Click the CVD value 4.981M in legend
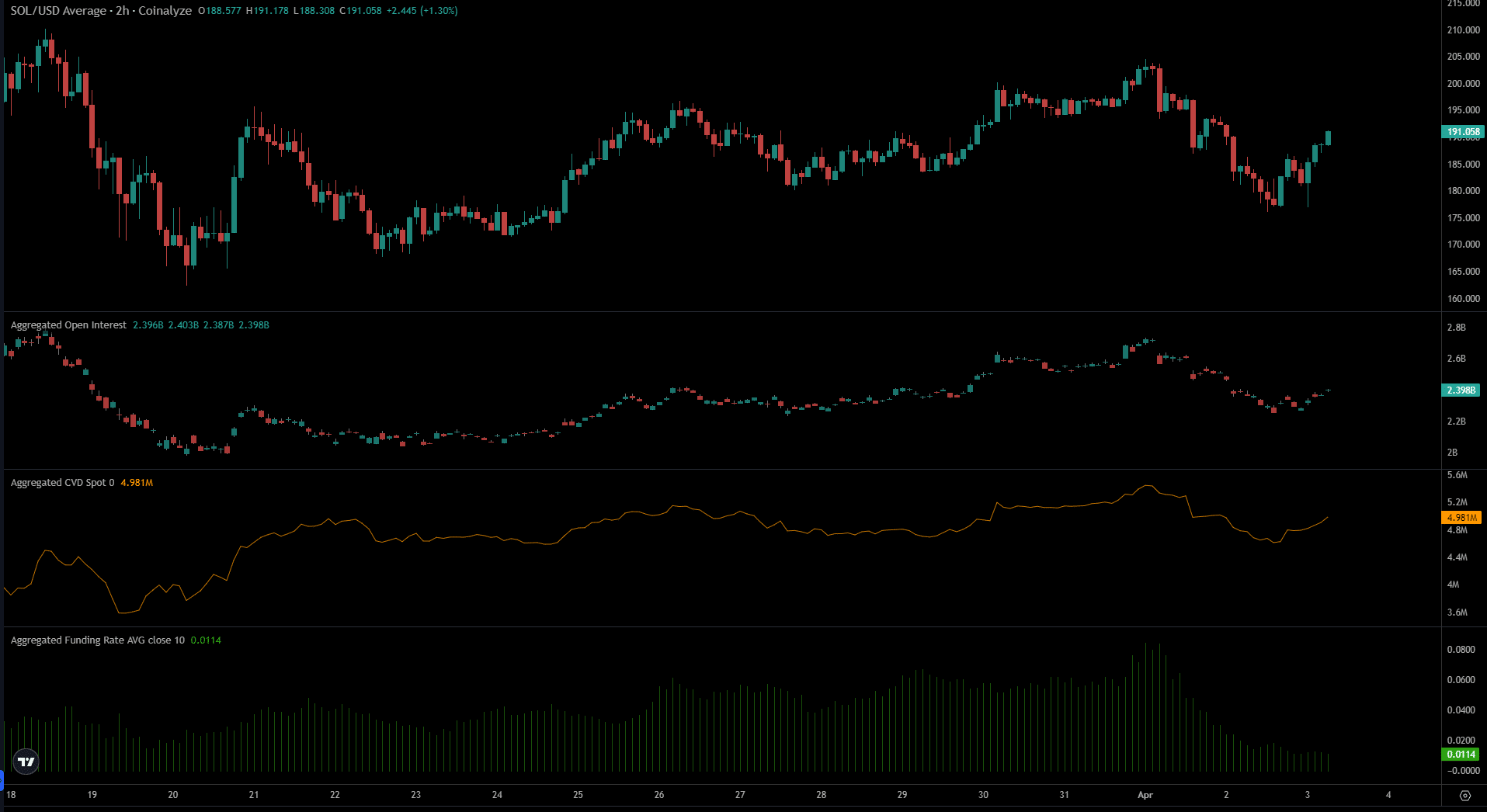 pos(137,483)
